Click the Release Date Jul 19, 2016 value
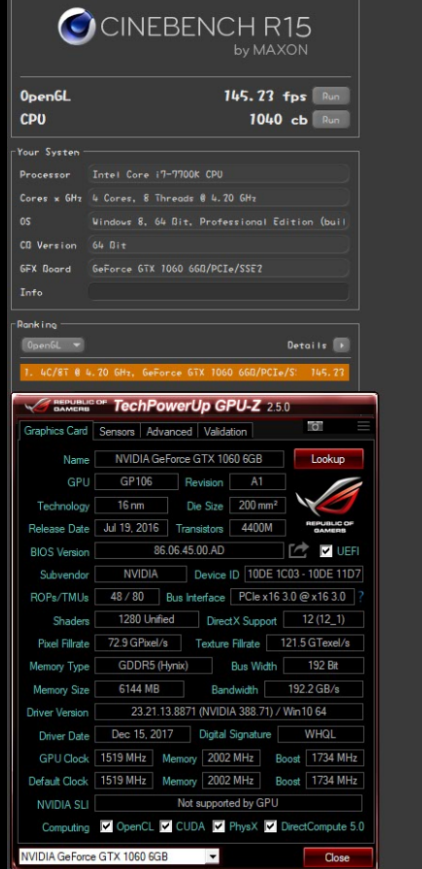Screen dimensions: 422x869 click(x=131, y=528)
